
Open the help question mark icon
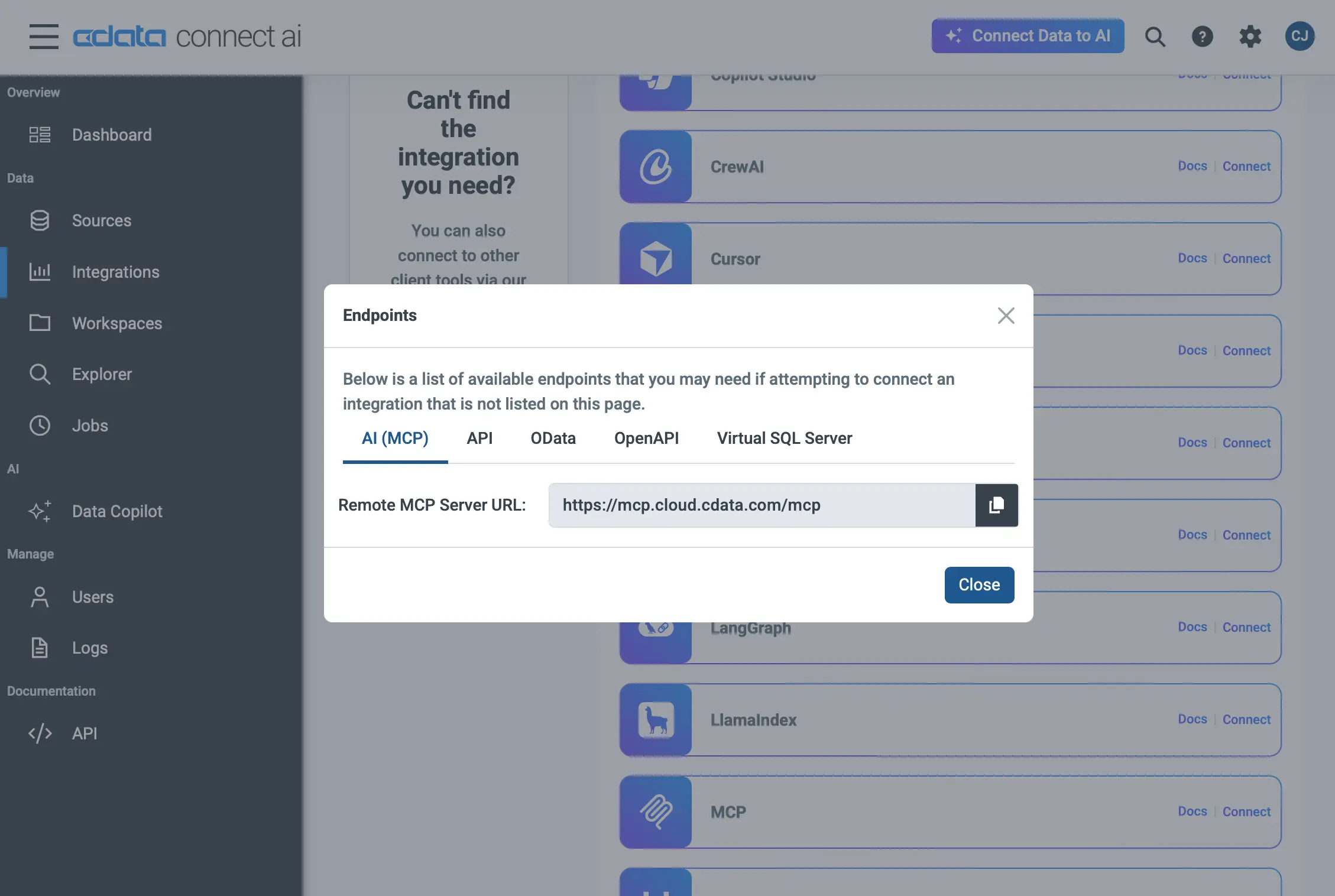[x=1202, y=37]
